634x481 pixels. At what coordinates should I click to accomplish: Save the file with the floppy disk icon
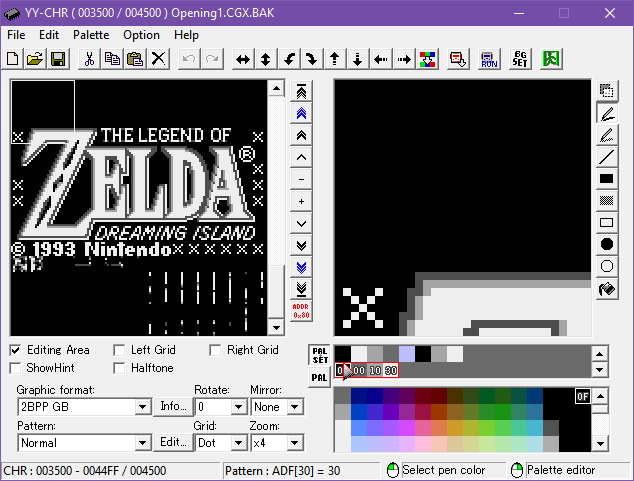click(58, 59)
